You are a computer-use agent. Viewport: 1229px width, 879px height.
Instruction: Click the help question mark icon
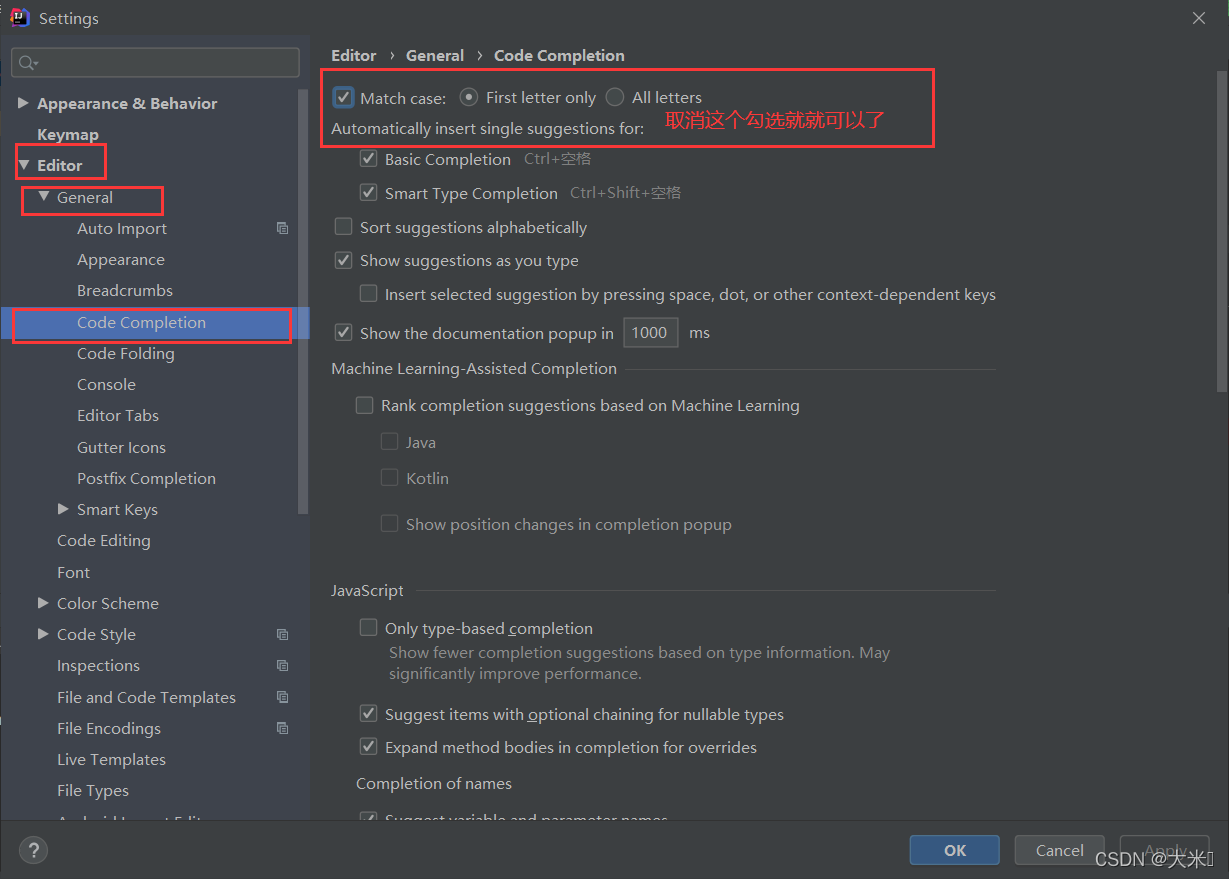click(x=33, y=851)
